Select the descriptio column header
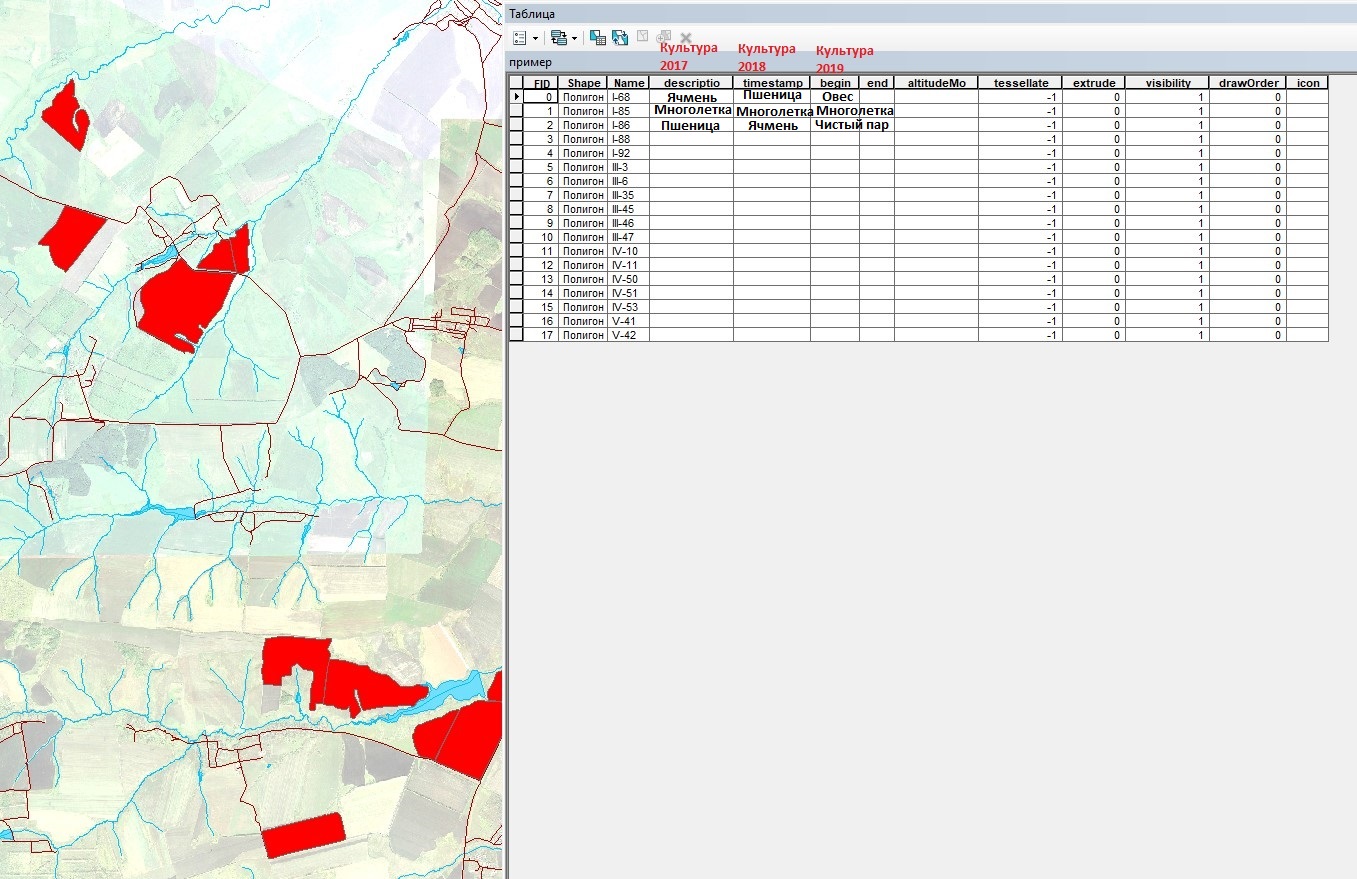This screenshot has height=879, width=1357. point(691,83)
